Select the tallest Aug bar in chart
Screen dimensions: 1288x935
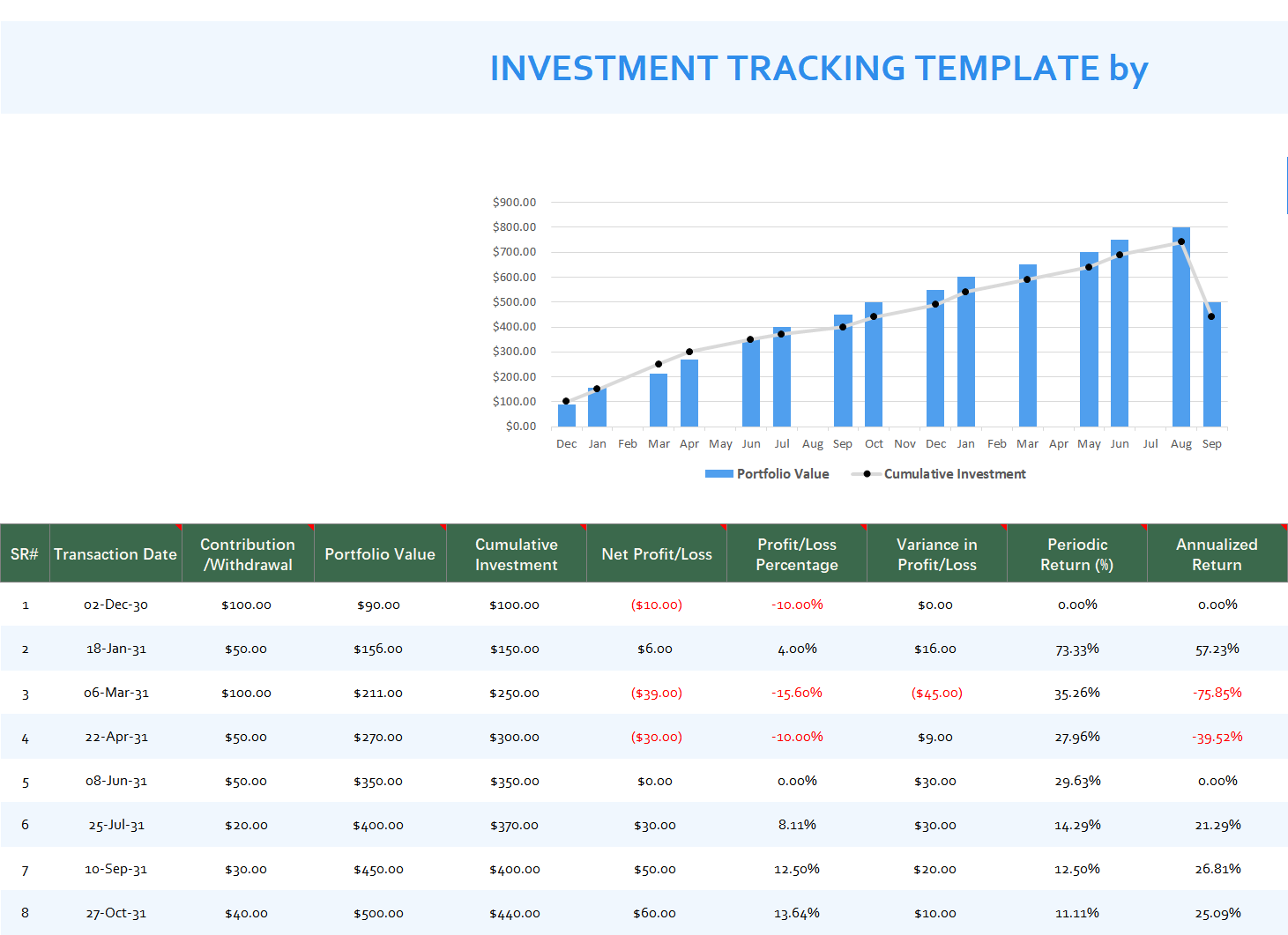tap(1181, 327)
